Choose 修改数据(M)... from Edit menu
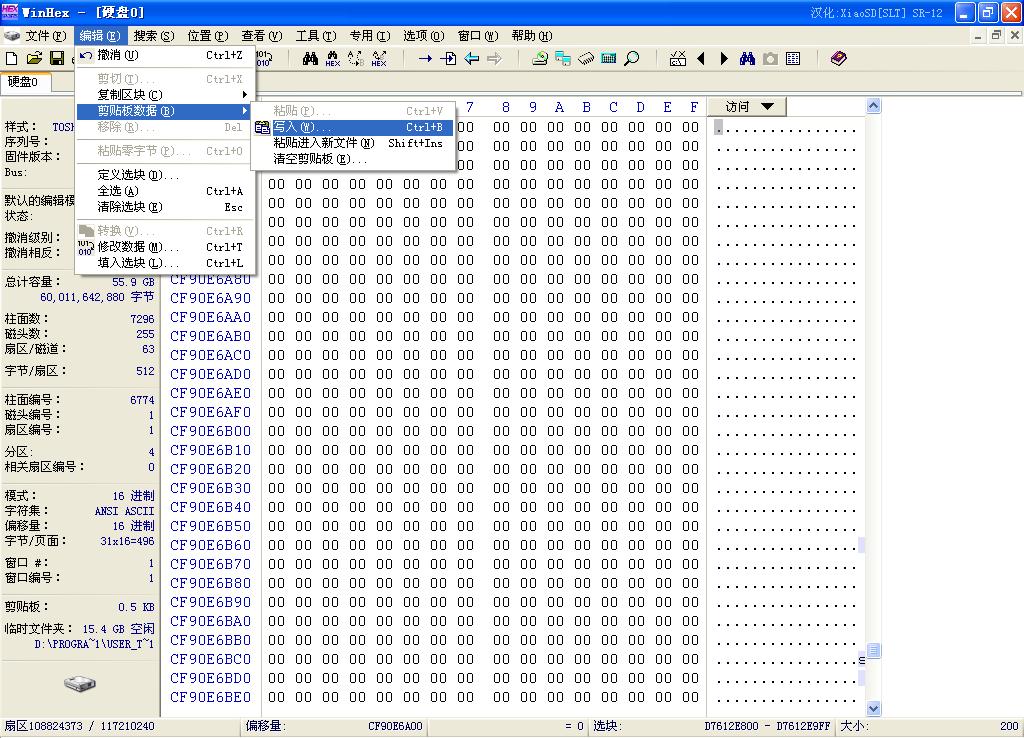 tap(165, 247)
